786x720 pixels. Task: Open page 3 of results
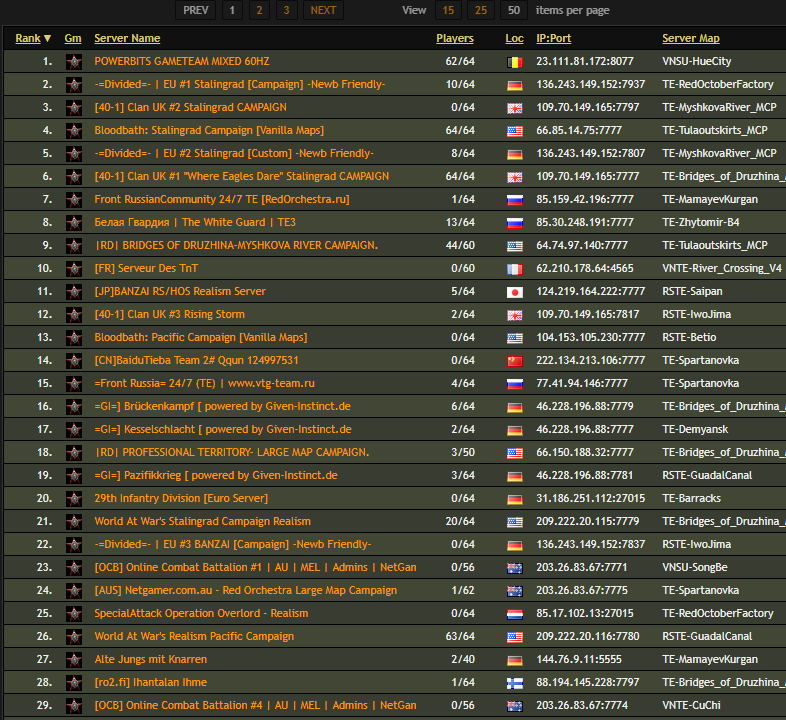(286, 10)
